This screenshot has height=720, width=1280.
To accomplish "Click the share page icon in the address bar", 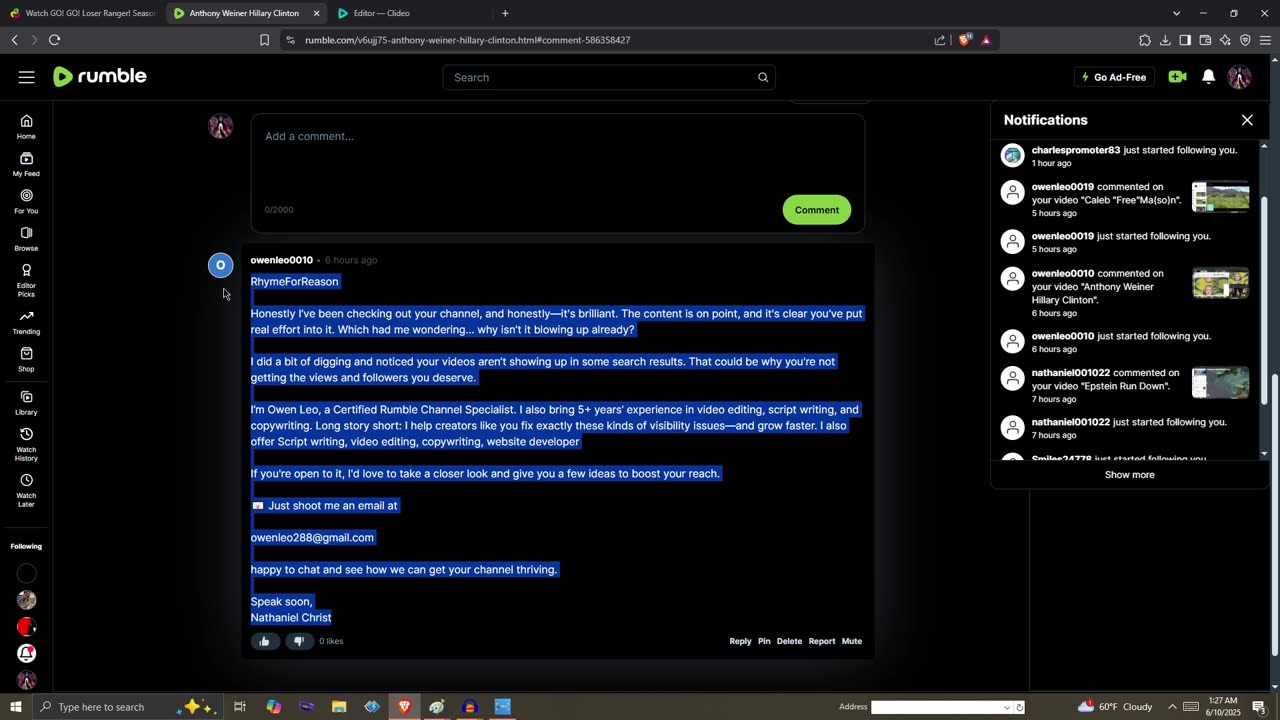I will point(940,40).
